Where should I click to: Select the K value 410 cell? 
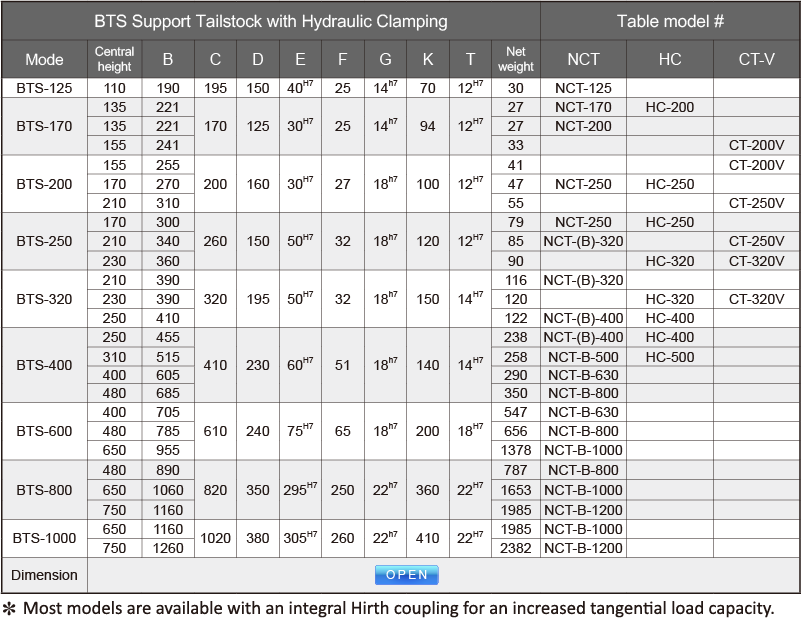pyautogui.click(x=428, y=538)
